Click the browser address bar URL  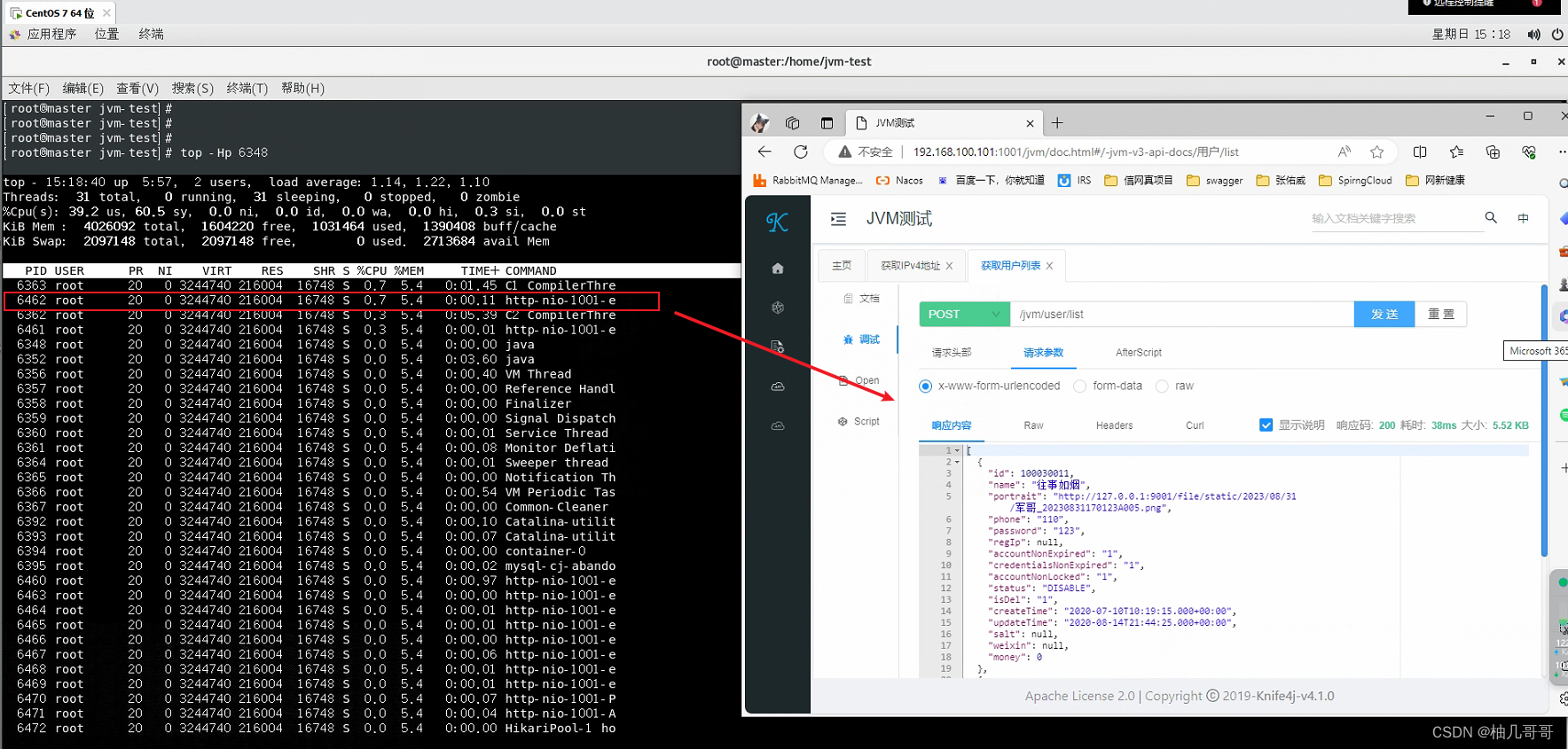(1076, 152)
